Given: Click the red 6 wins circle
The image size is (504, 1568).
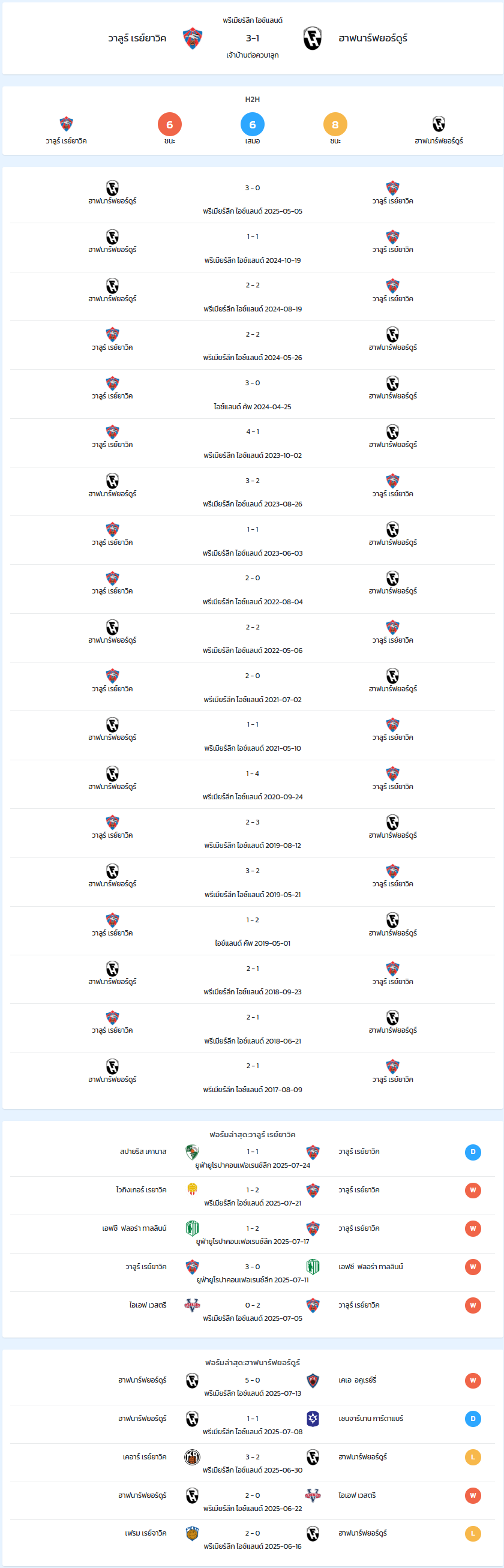Looking at the screenshot, I should point(169,124).
